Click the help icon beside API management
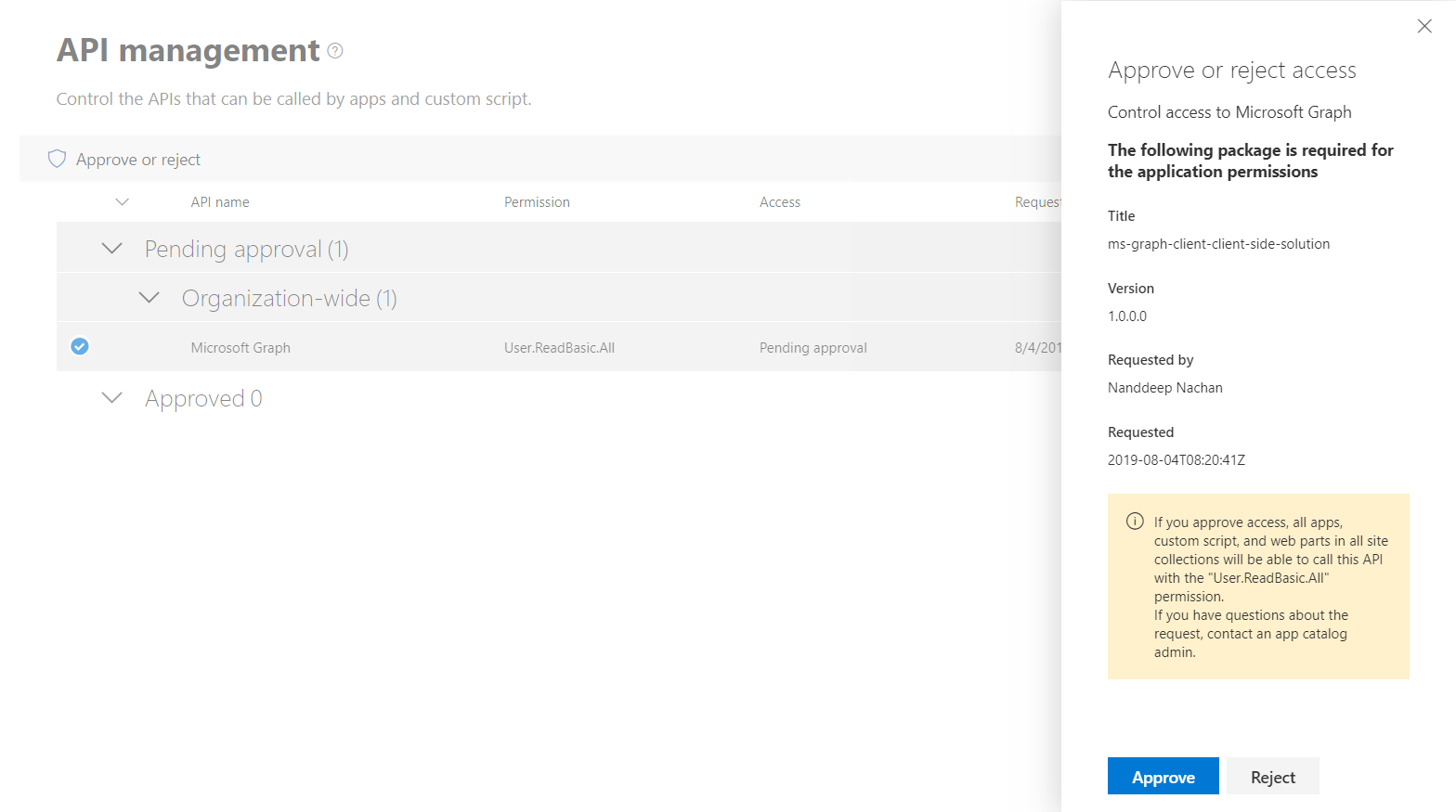The width and height of the screenshot is (1456, 812). tap(335, 51)
